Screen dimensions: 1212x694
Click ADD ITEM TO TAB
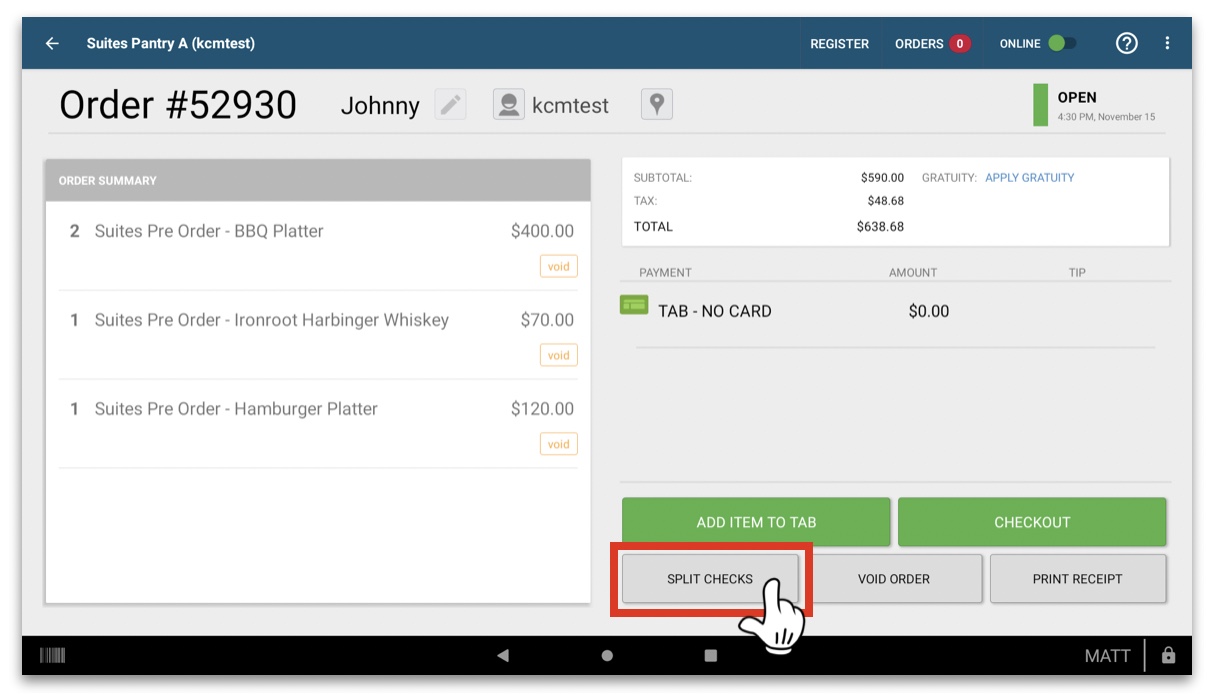tap(756, 521)
